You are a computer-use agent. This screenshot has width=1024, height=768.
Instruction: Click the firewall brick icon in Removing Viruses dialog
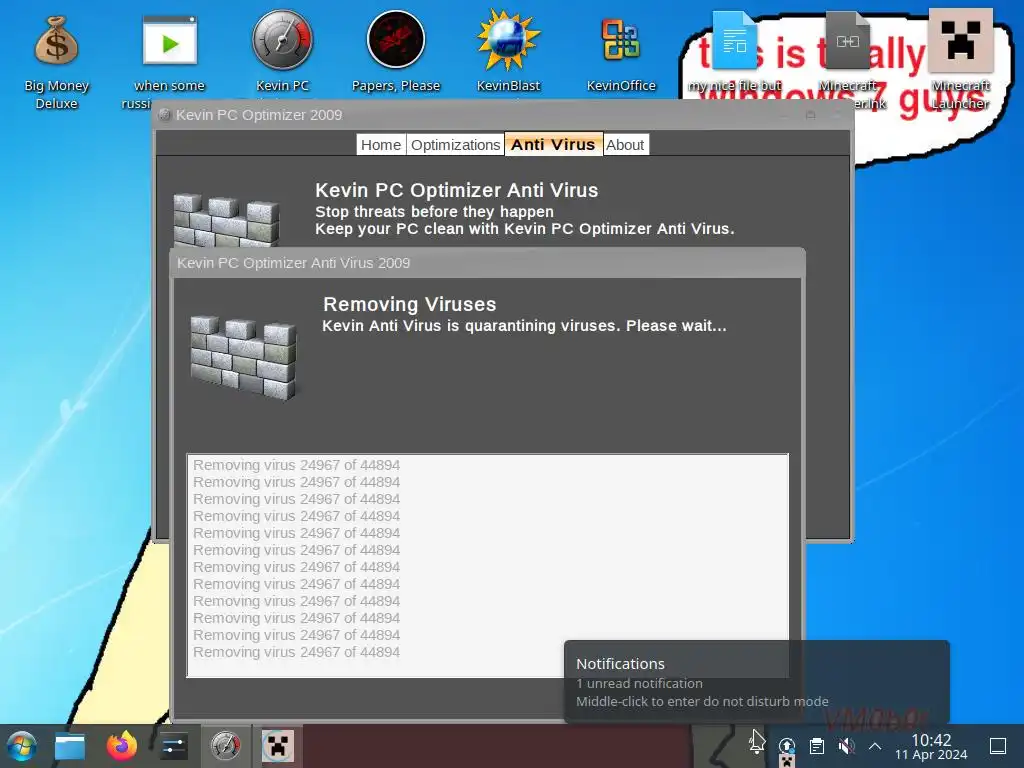(x=243, y=357)
